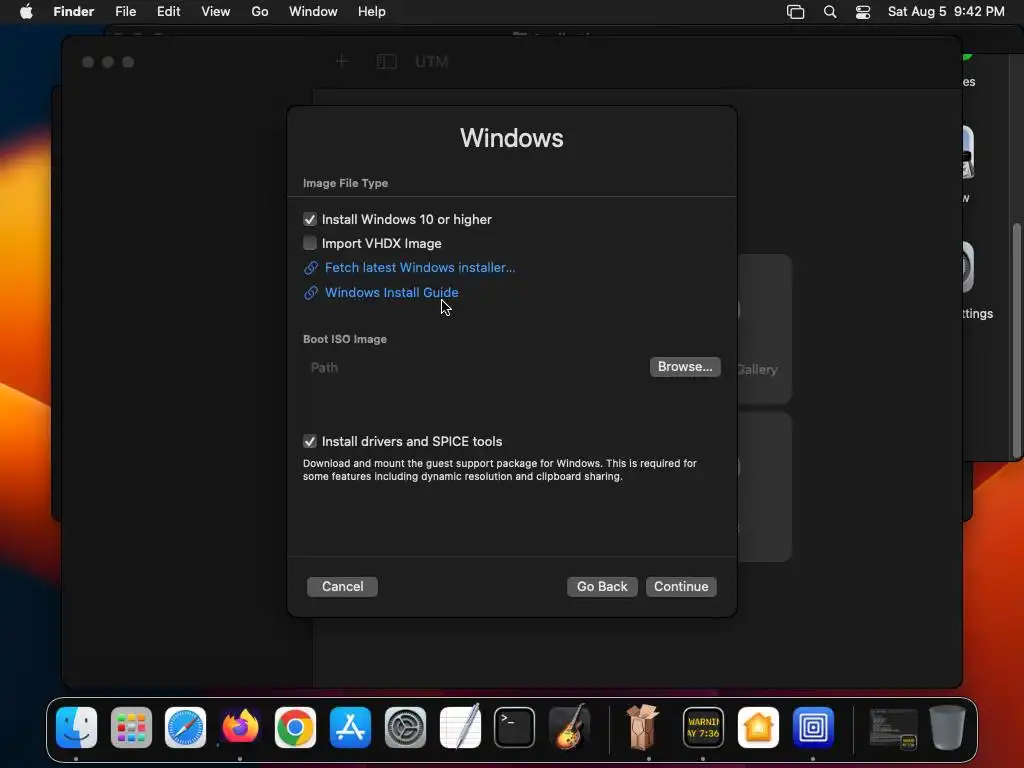The image size is (1024, 768).
Task: Click the Finder window scrollbar on right
Action: (1016, 340)
